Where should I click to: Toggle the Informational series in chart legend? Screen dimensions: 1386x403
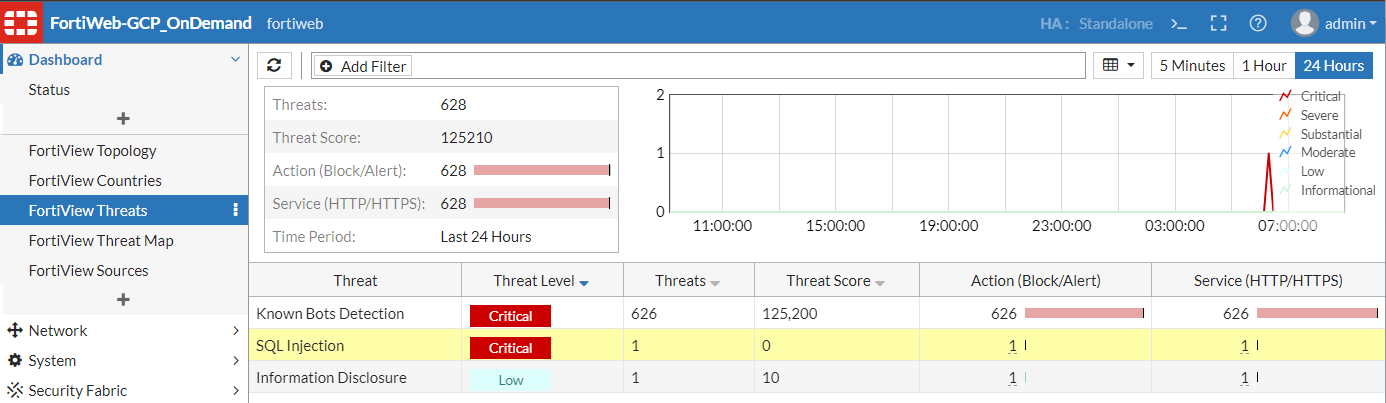(x=1327, y=190)
